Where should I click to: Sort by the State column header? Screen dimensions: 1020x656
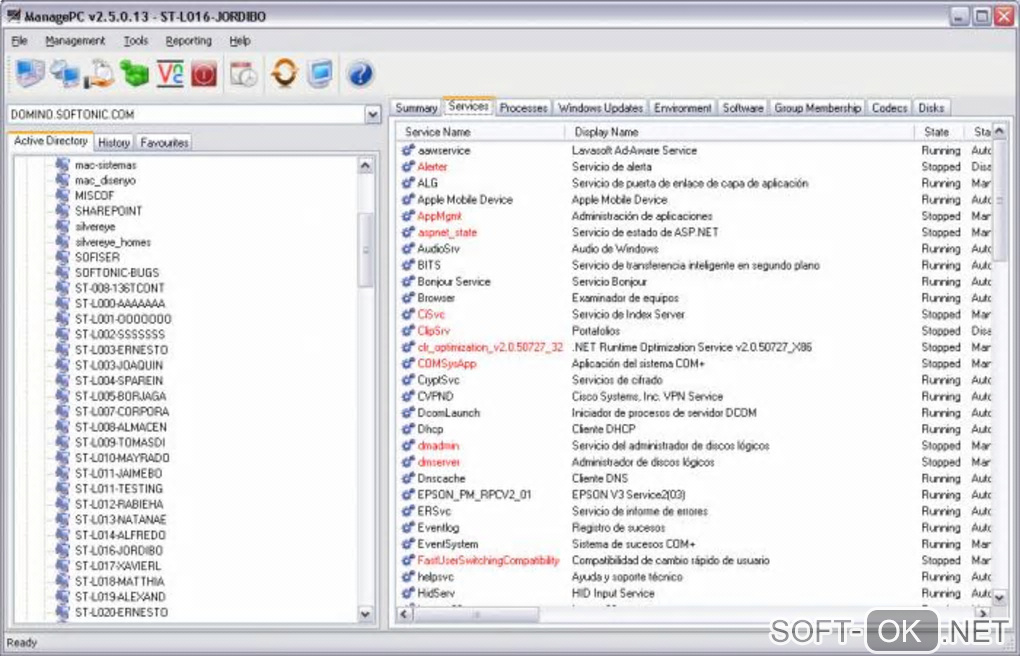click(940, 132)
